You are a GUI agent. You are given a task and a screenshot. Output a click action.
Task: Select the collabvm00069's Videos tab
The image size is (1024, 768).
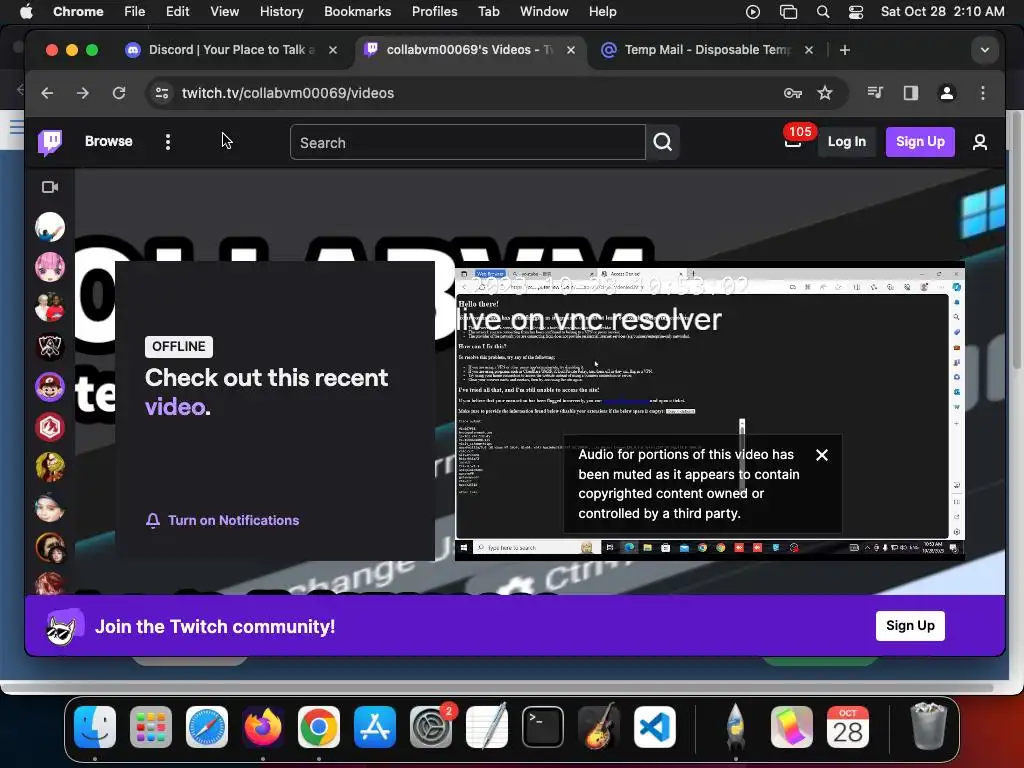[469, 50]
